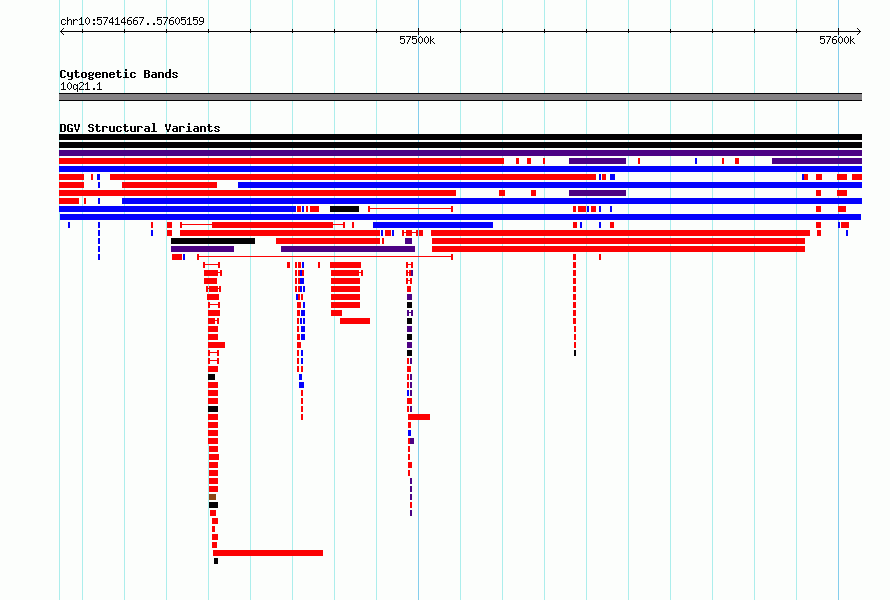Image resolution: width=890 pixels, height=600 pixels.
Task: Click the 57600k scale label
Action: (837, 40)
